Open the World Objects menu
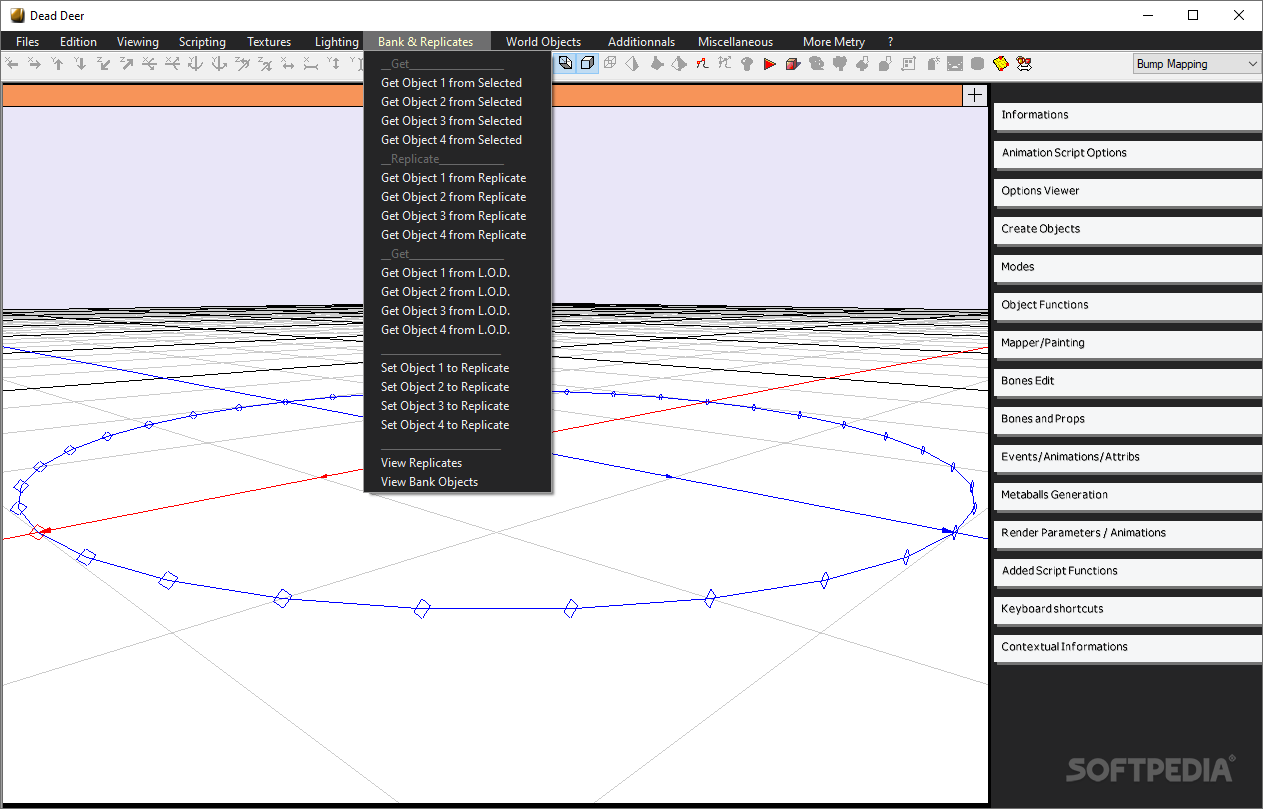The image size is (1263, 809). point(543,42)
